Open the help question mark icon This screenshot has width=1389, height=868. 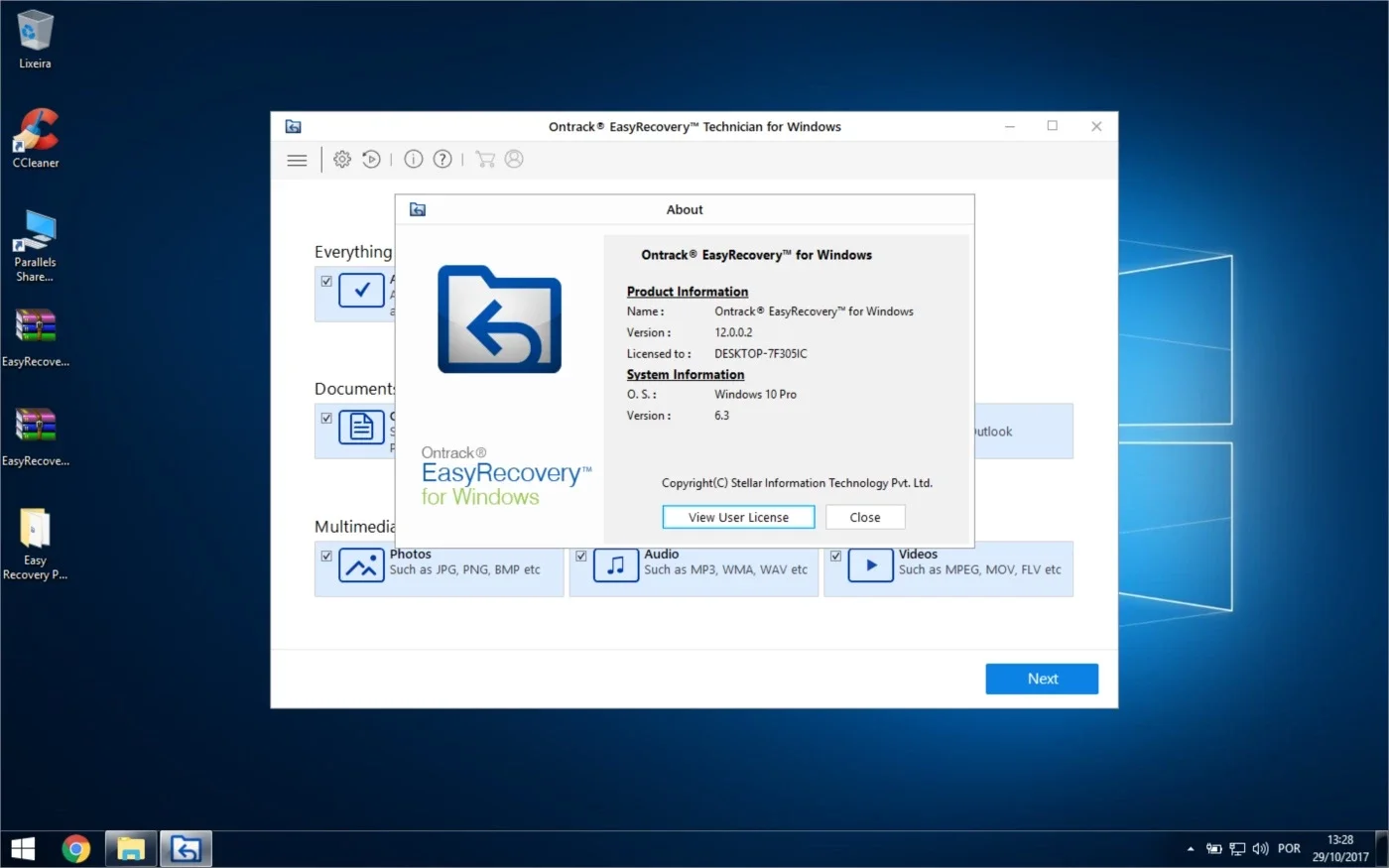[x=442, y=159]
